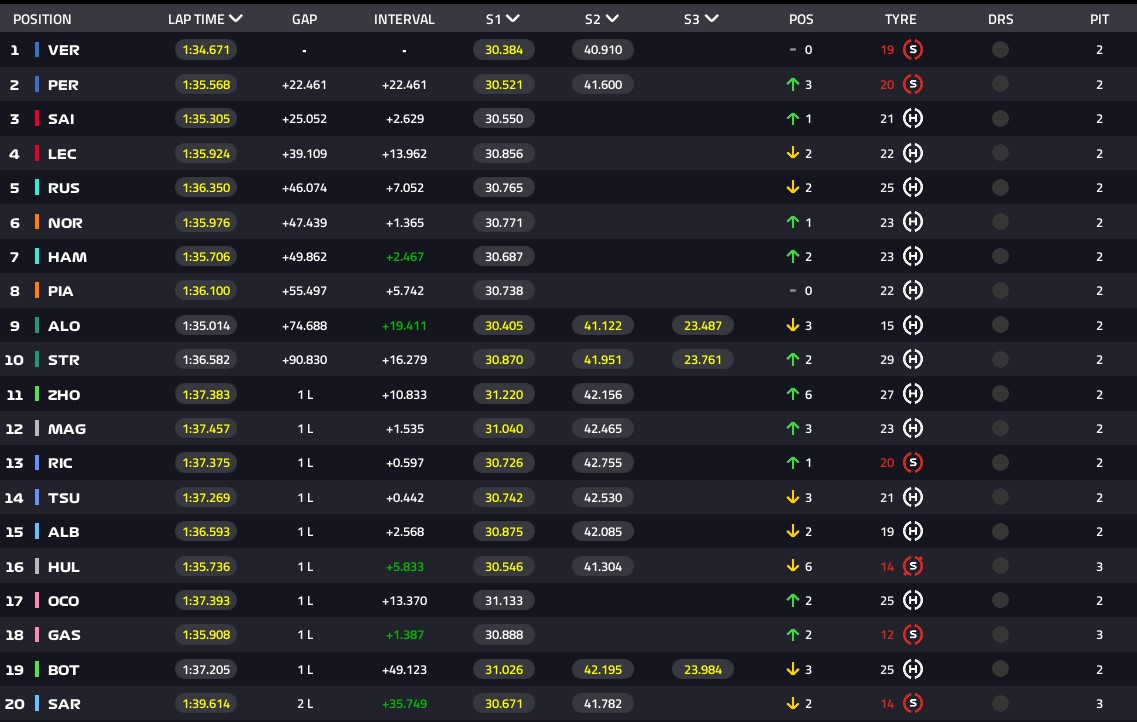
Task: Click Sargeant's soft tyre icon
Action: [912, 704]
